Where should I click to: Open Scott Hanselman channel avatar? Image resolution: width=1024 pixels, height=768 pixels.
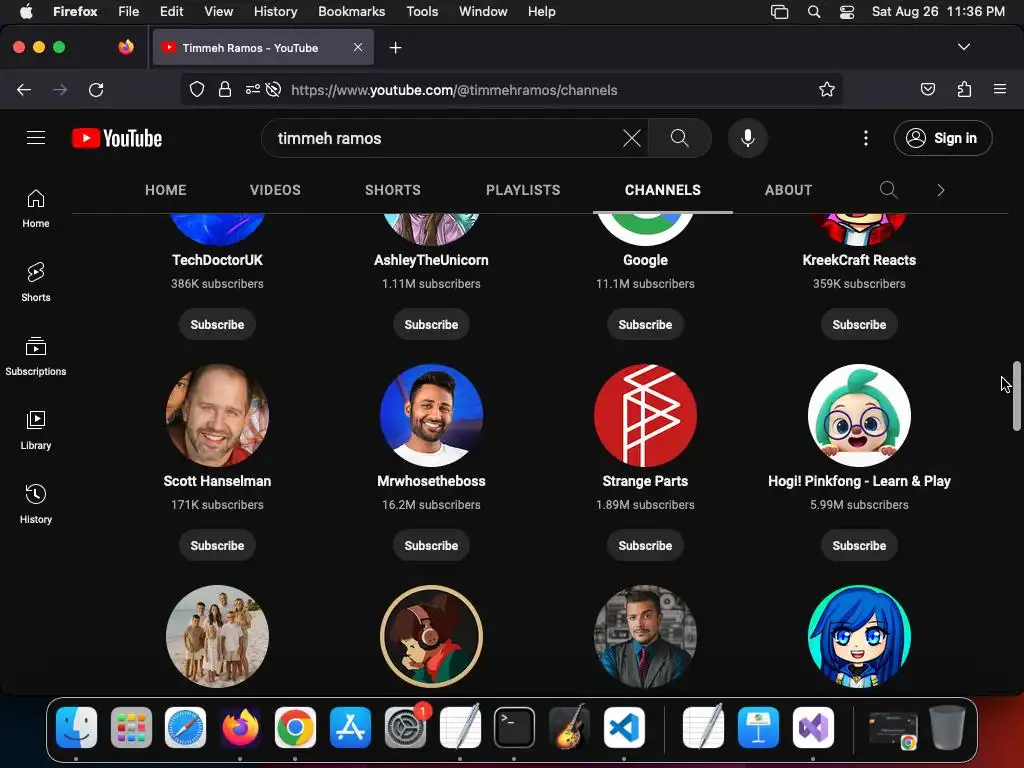217,415
